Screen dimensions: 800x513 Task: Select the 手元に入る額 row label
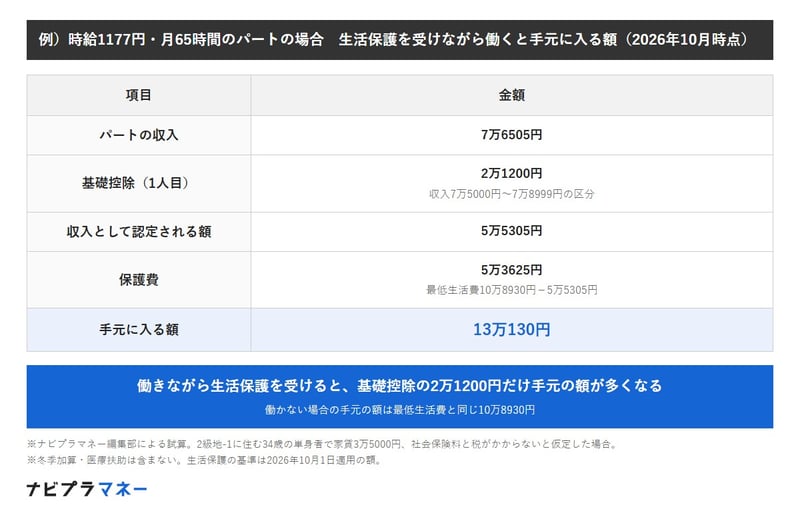138,330
